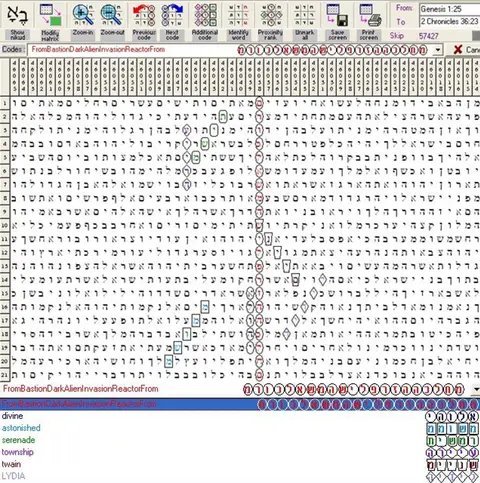Click the dark red Hebrew letters beside 'twain'
The image size is (480, 483).
tap(452, 465)
